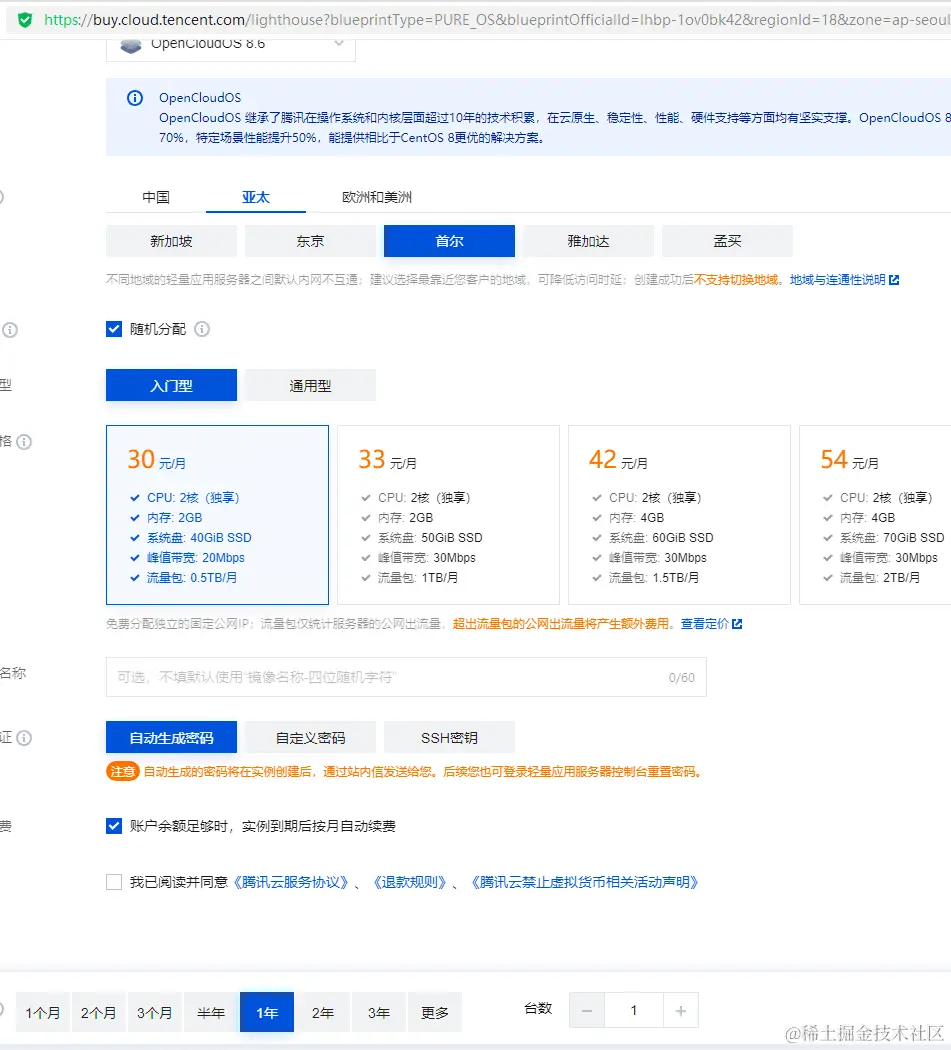Select the 孟买 region button
The width and height of the screenshot is (951, 1050).
click(x=727, y=241)
